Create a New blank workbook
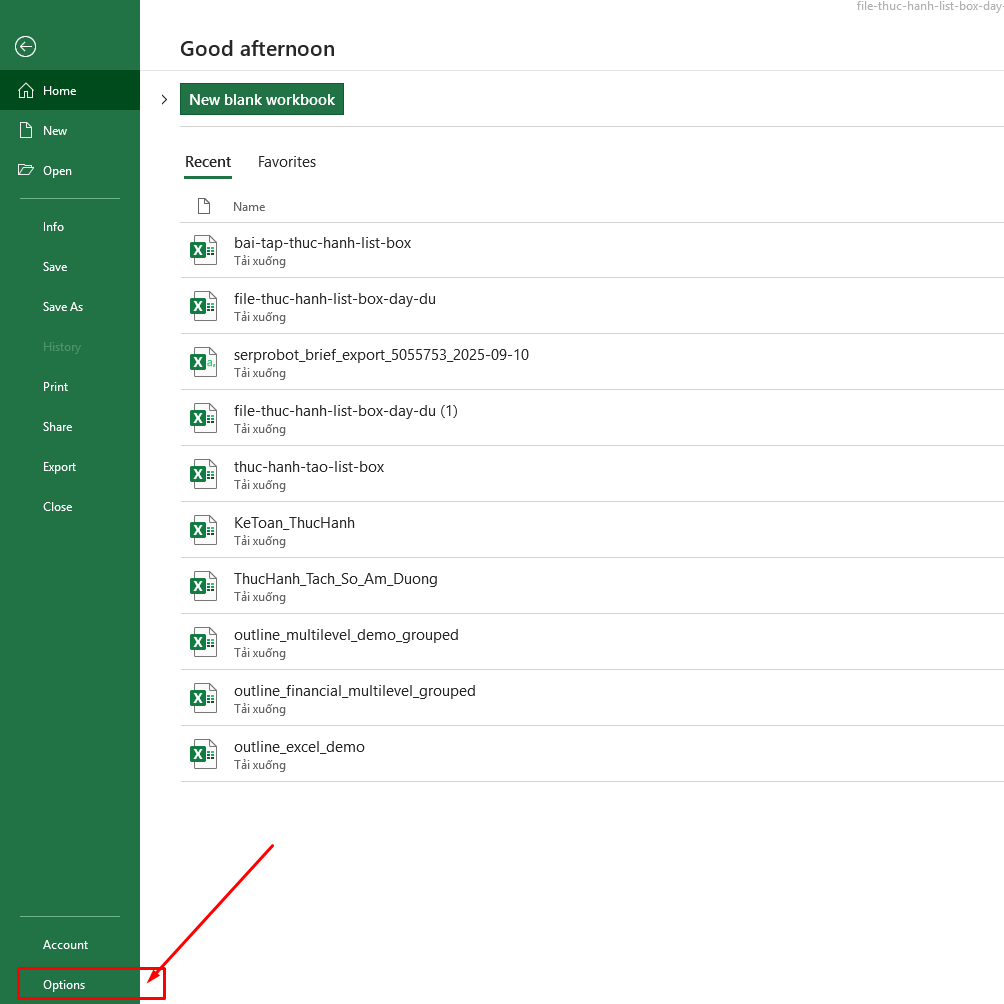Viewport: 1004px width, 1004px height. 261,99
